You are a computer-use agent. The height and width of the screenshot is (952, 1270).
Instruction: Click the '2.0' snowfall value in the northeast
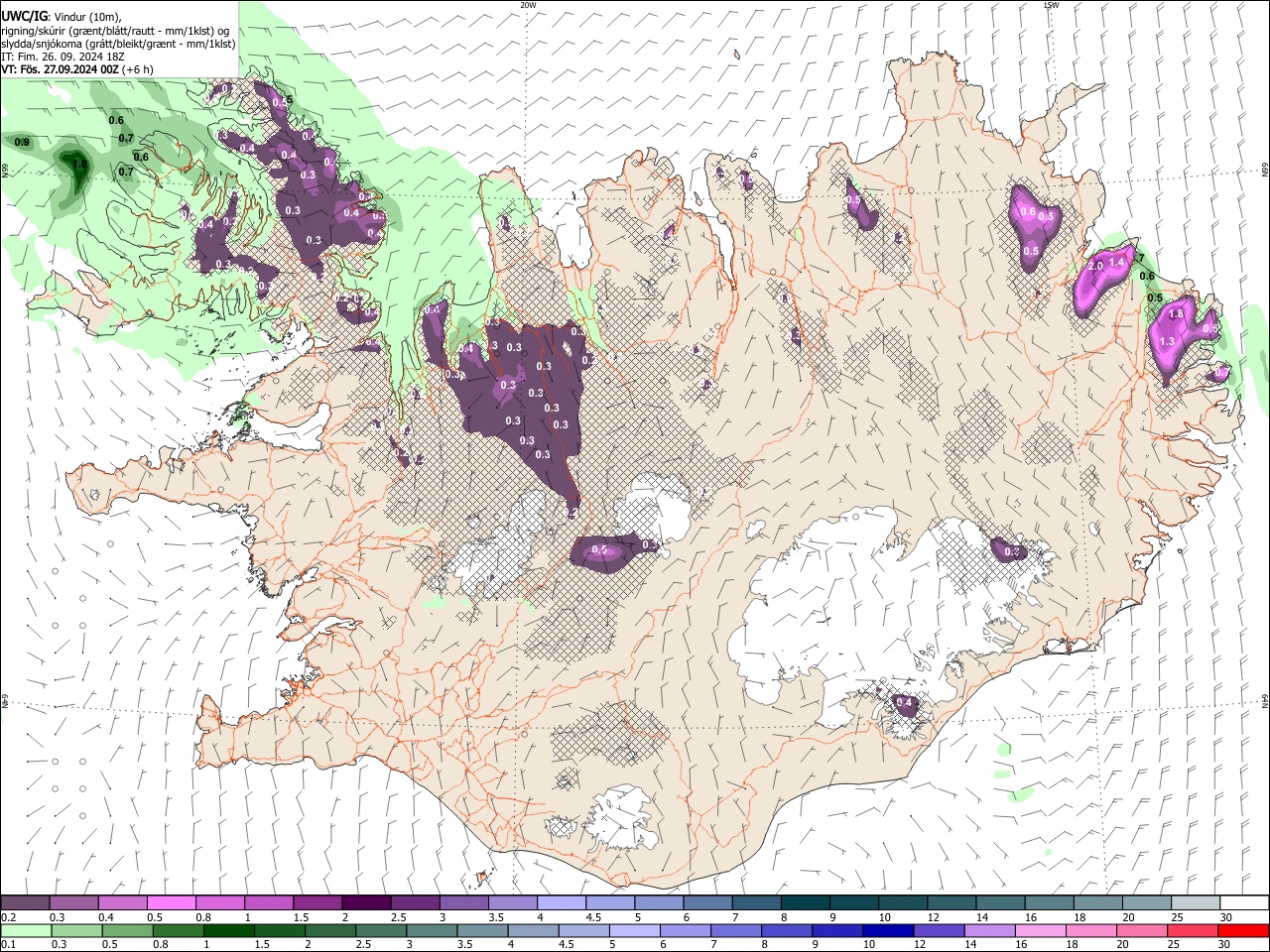(x=1096, y=266)
